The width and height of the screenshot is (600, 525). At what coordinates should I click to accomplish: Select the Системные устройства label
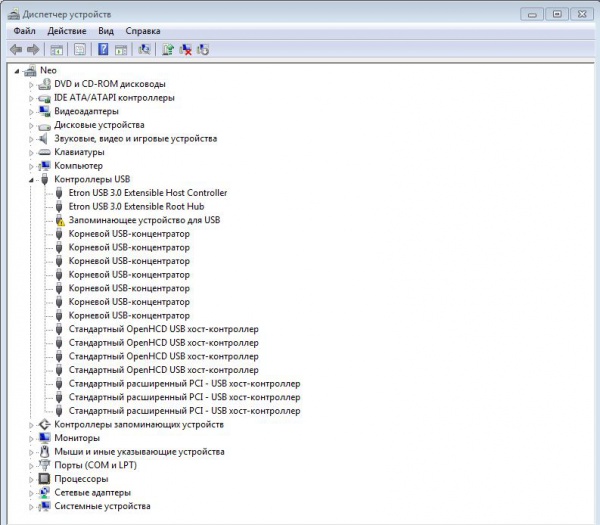click(x=102, y=506)
